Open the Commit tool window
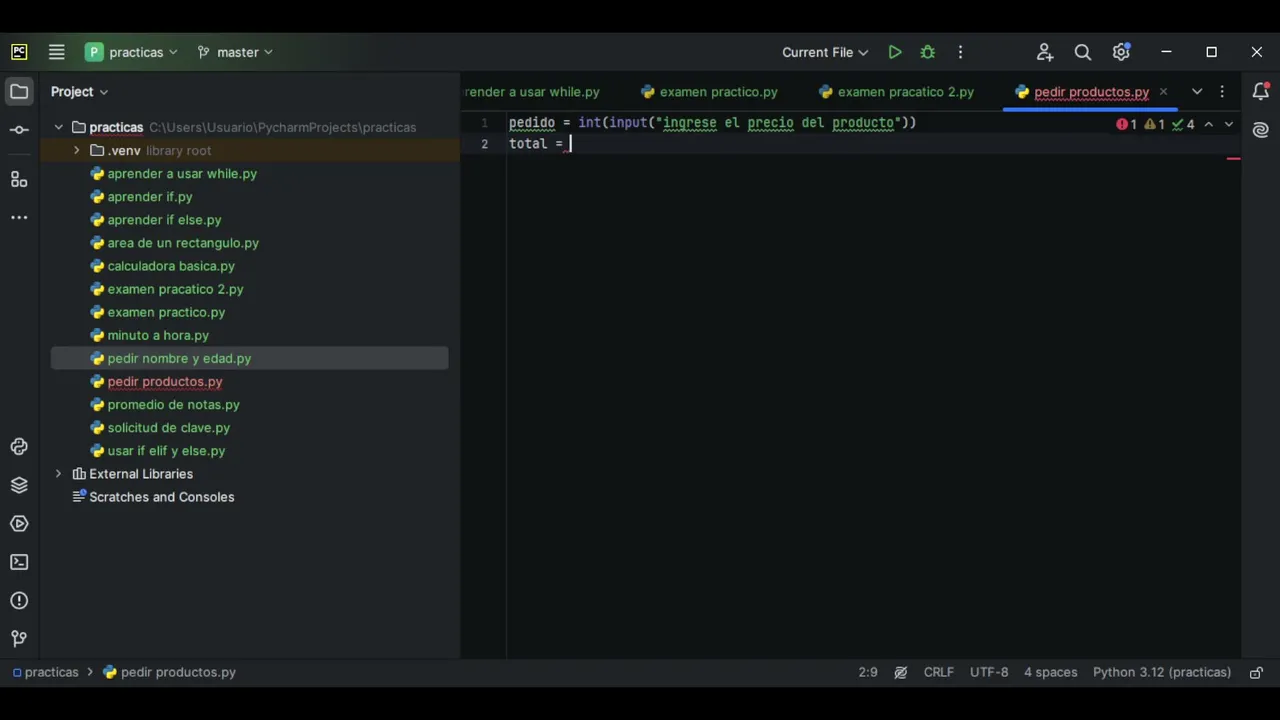 (x=19, y=130)
